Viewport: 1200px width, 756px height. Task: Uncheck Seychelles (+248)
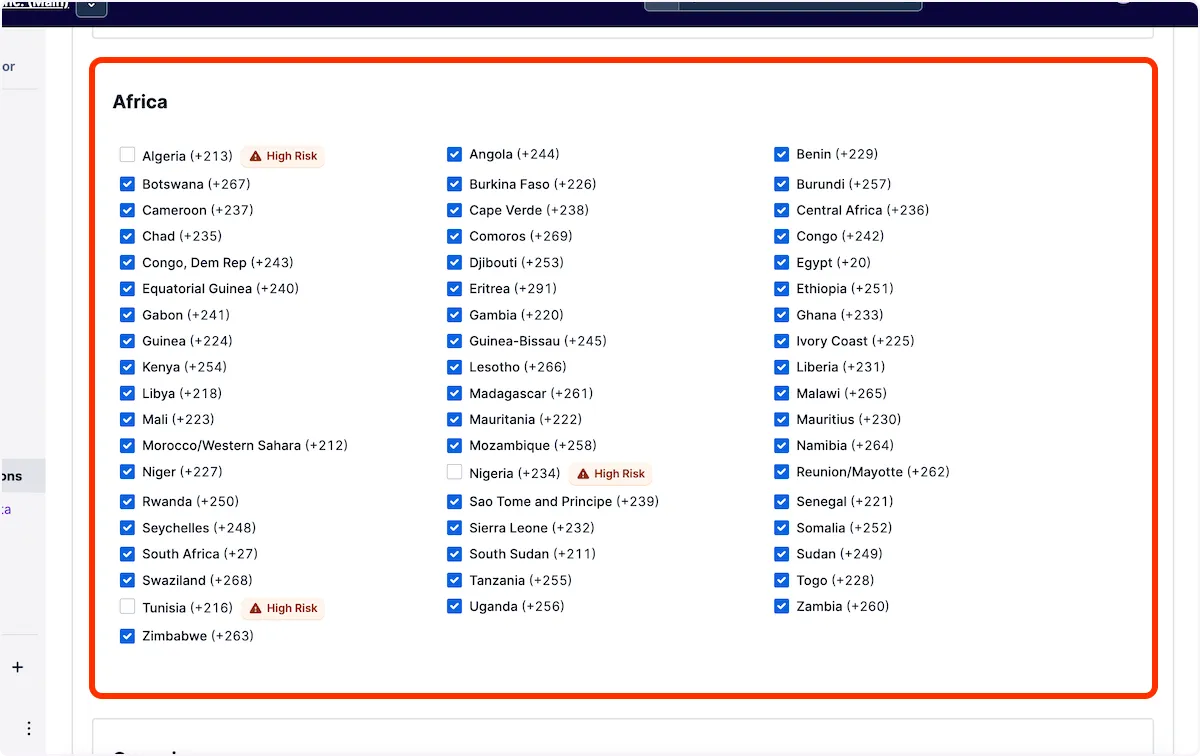tap(127, 527)
